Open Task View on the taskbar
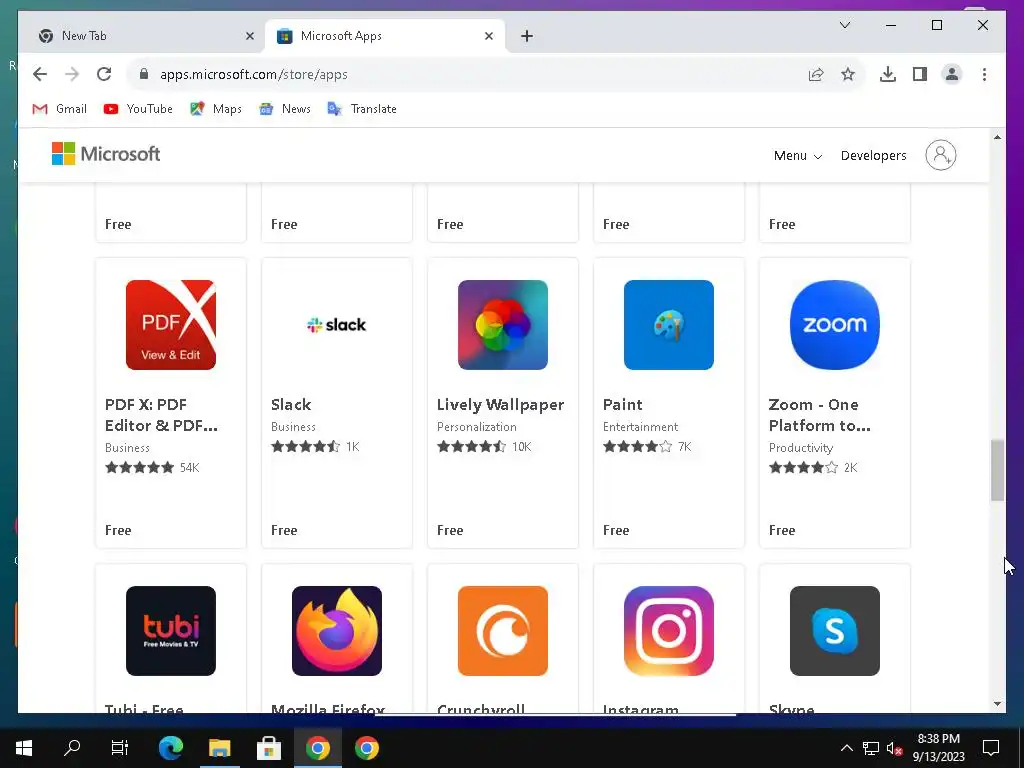The image size is (1024, 768). [x=120, y=748]
